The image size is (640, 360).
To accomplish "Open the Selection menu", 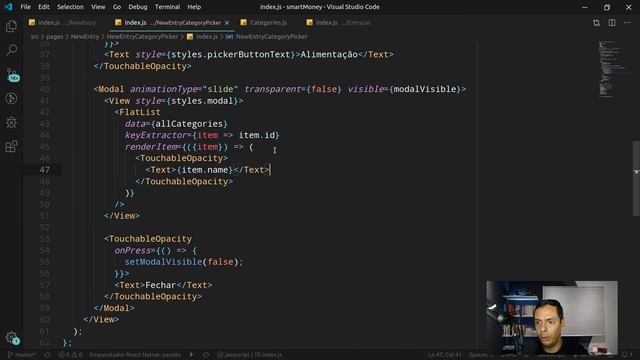I will click(x=70, y=7).
